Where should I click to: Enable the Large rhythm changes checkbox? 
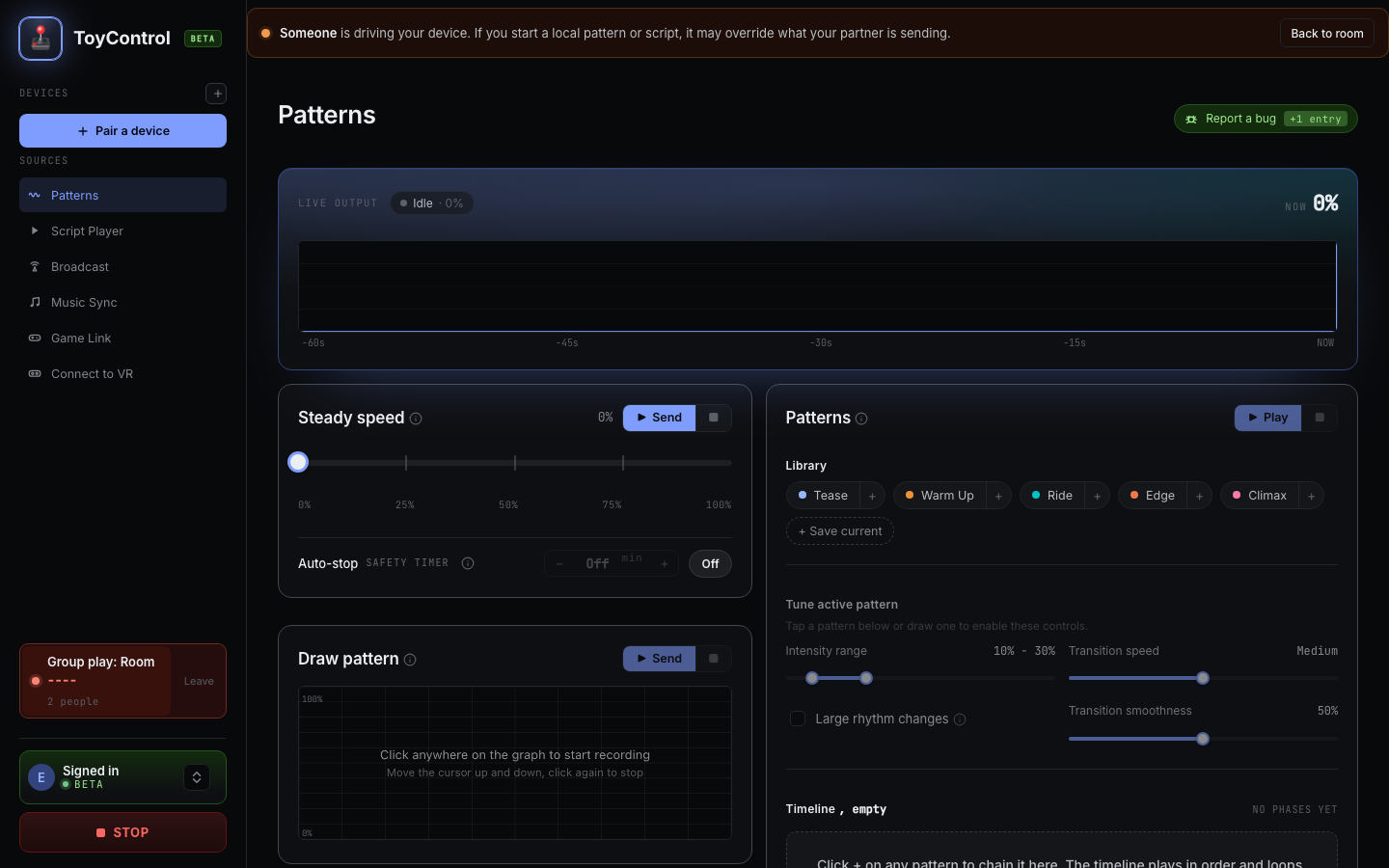798,719
